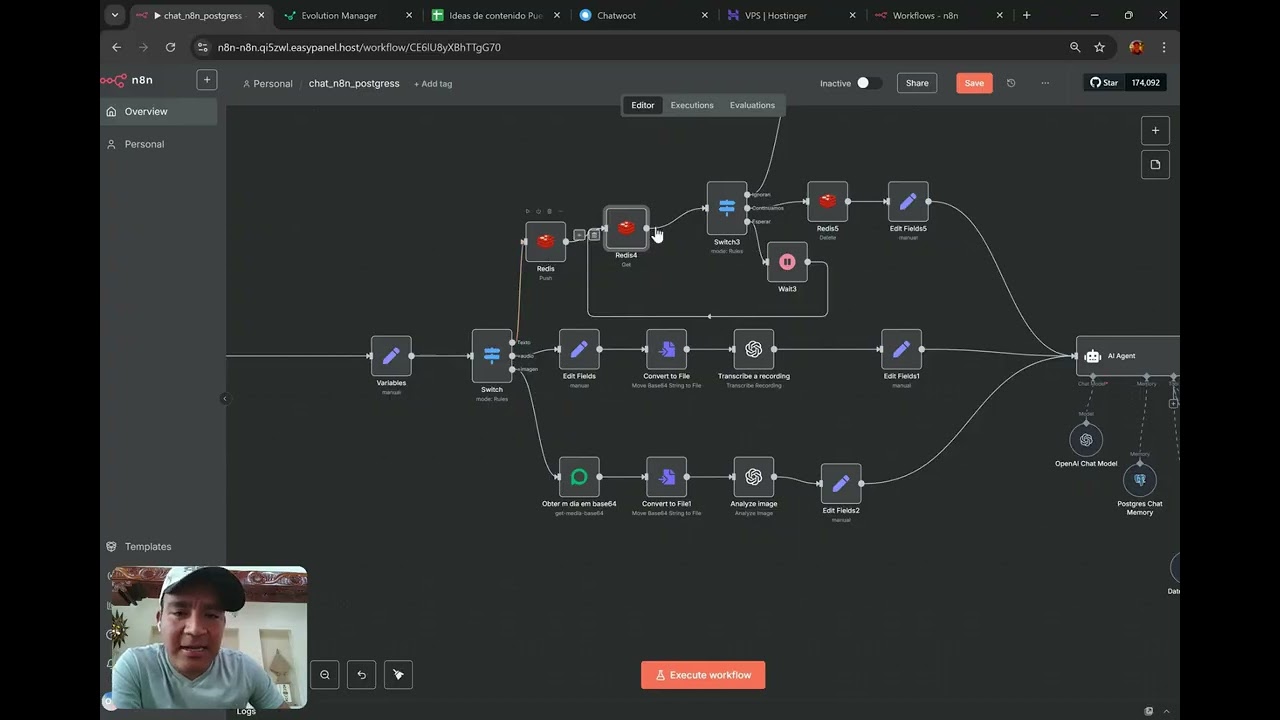Switch to the Workflows - n8n browser tab
The width and height of the screenshot is (1280, 720).
939,16
